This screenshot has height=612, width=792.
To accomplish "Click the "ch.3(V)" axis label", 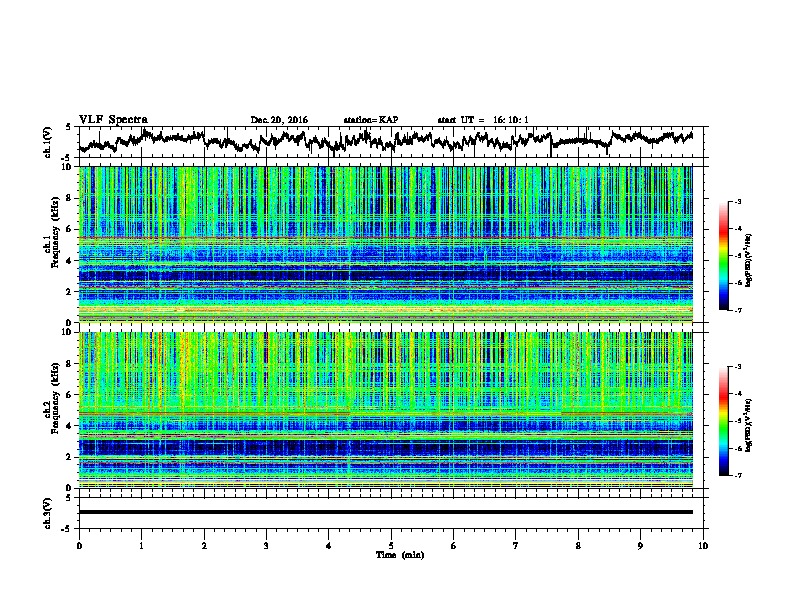I will point(48,513).
